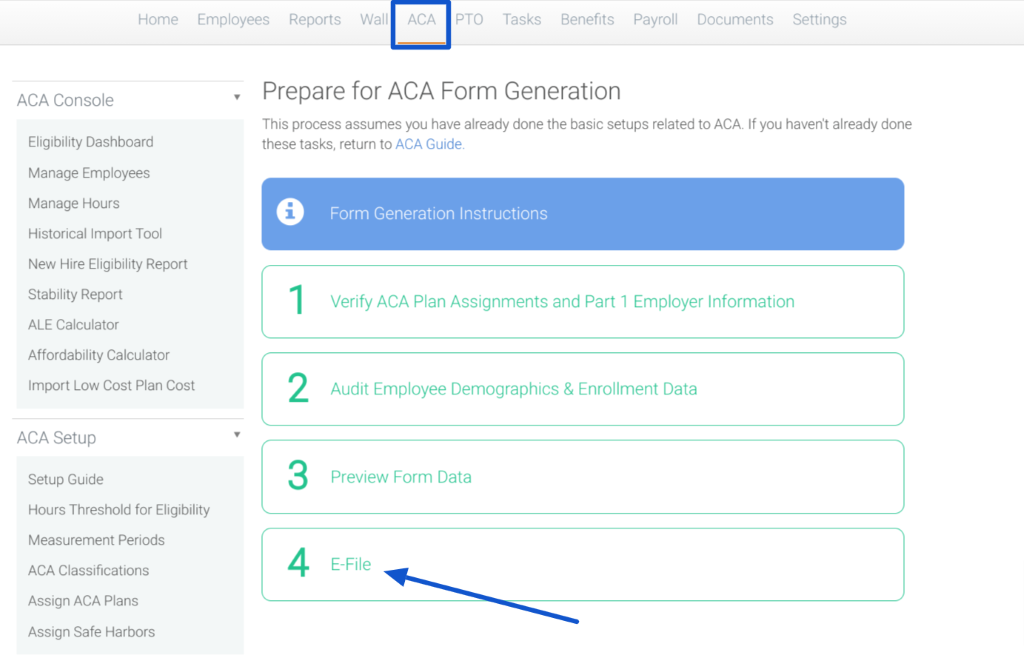
Task: Open step 3 Preview Form Data
Action: coord(583,477)
